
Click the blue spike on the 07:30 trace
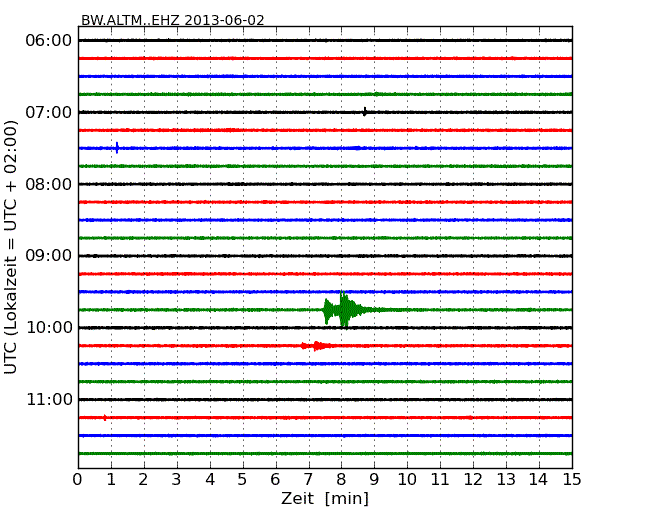pyautogui.click(x=117, y=148)
